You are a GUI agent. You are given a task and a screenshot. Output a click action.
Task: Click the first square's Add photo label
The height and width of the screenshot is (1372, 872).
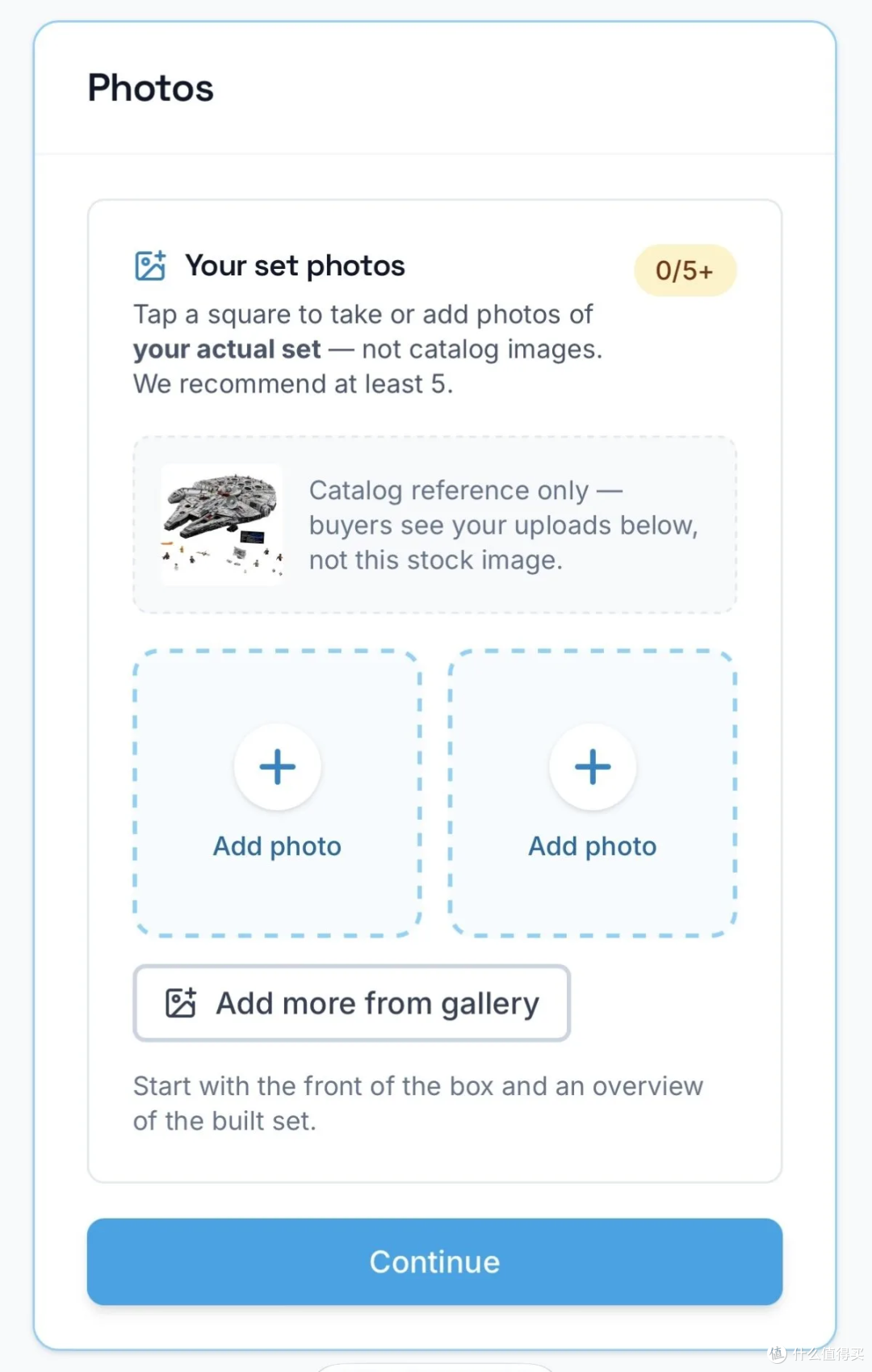(x=277, y=846)
